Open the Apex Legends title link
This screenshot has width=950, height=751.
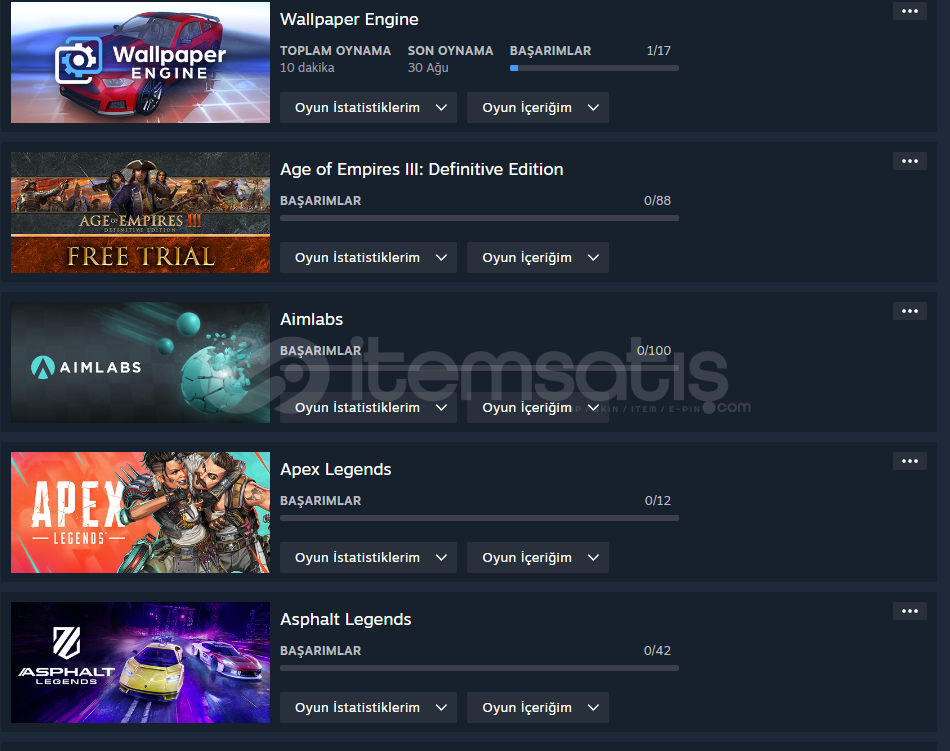(336, 469)
